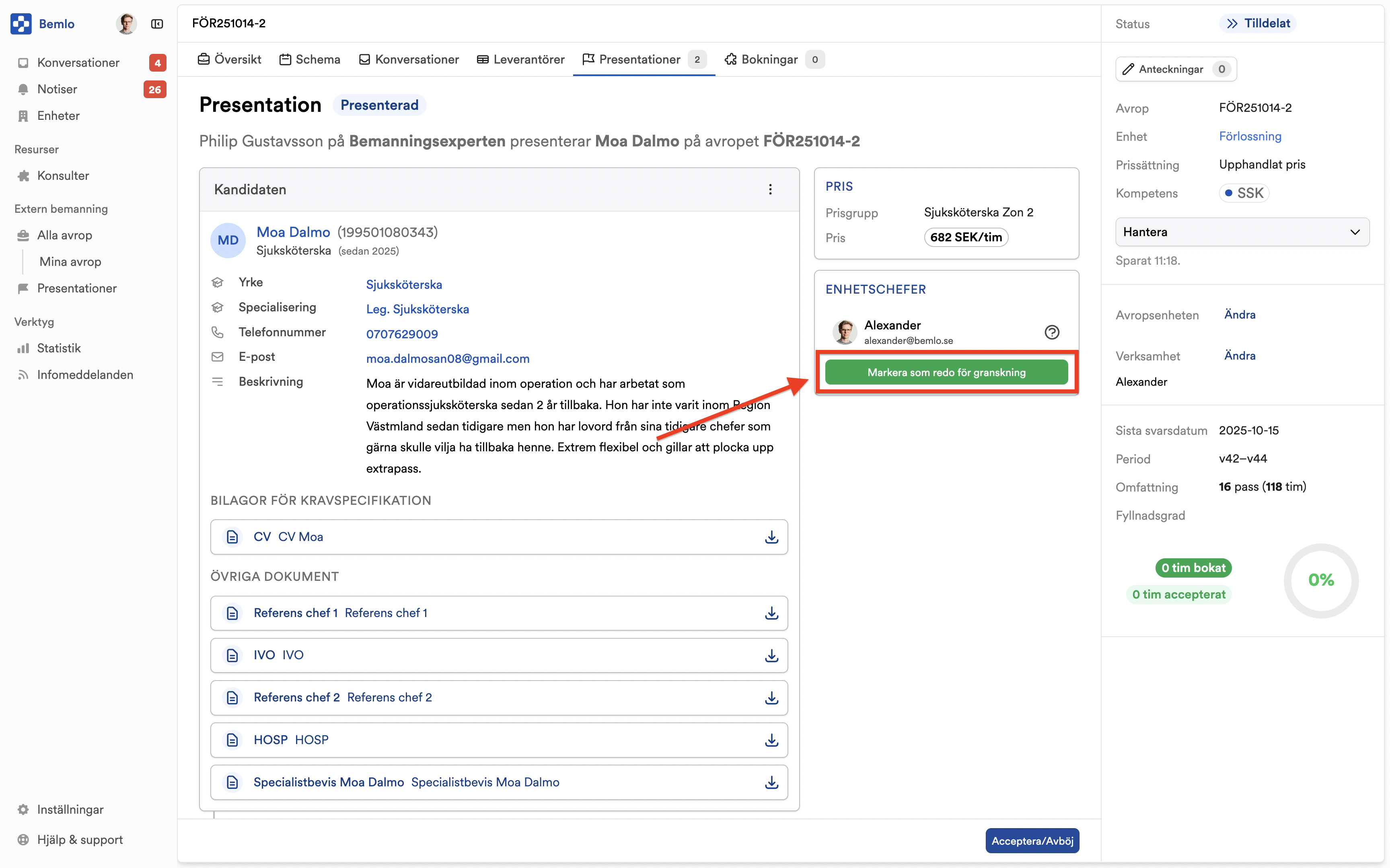Open Infomeddelanden in the sidebar

pyautogui.click(x=85, y=375)
